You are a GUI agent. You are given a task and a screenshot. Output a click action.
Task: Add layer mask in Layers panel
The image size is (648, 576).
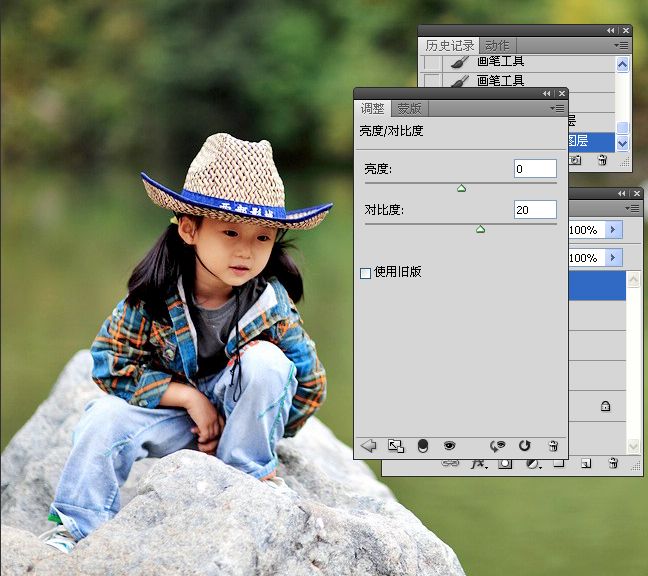click(x=505, y=464)
